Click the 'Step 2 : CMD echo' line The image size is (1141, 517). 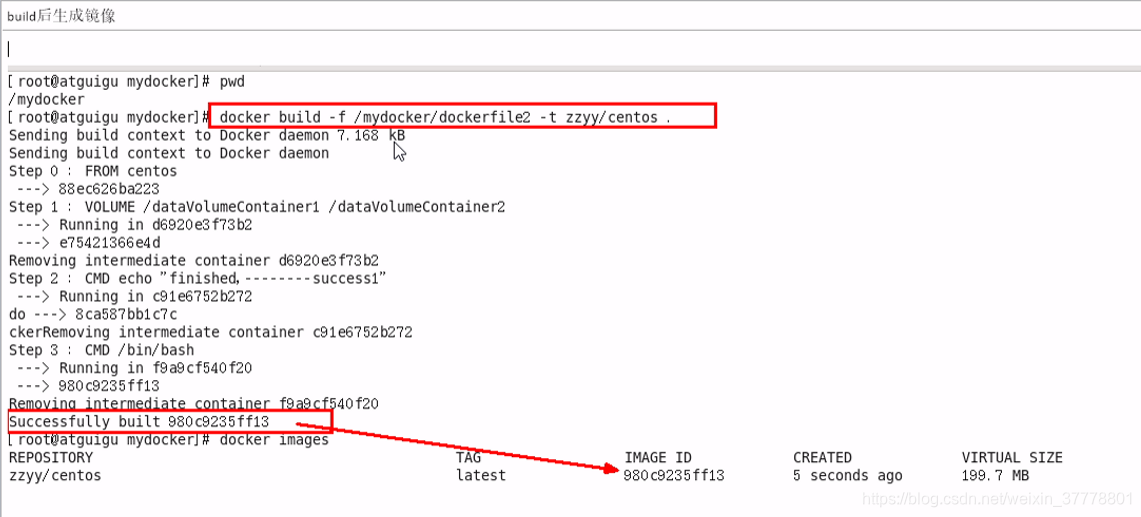[x=197, y=278]
